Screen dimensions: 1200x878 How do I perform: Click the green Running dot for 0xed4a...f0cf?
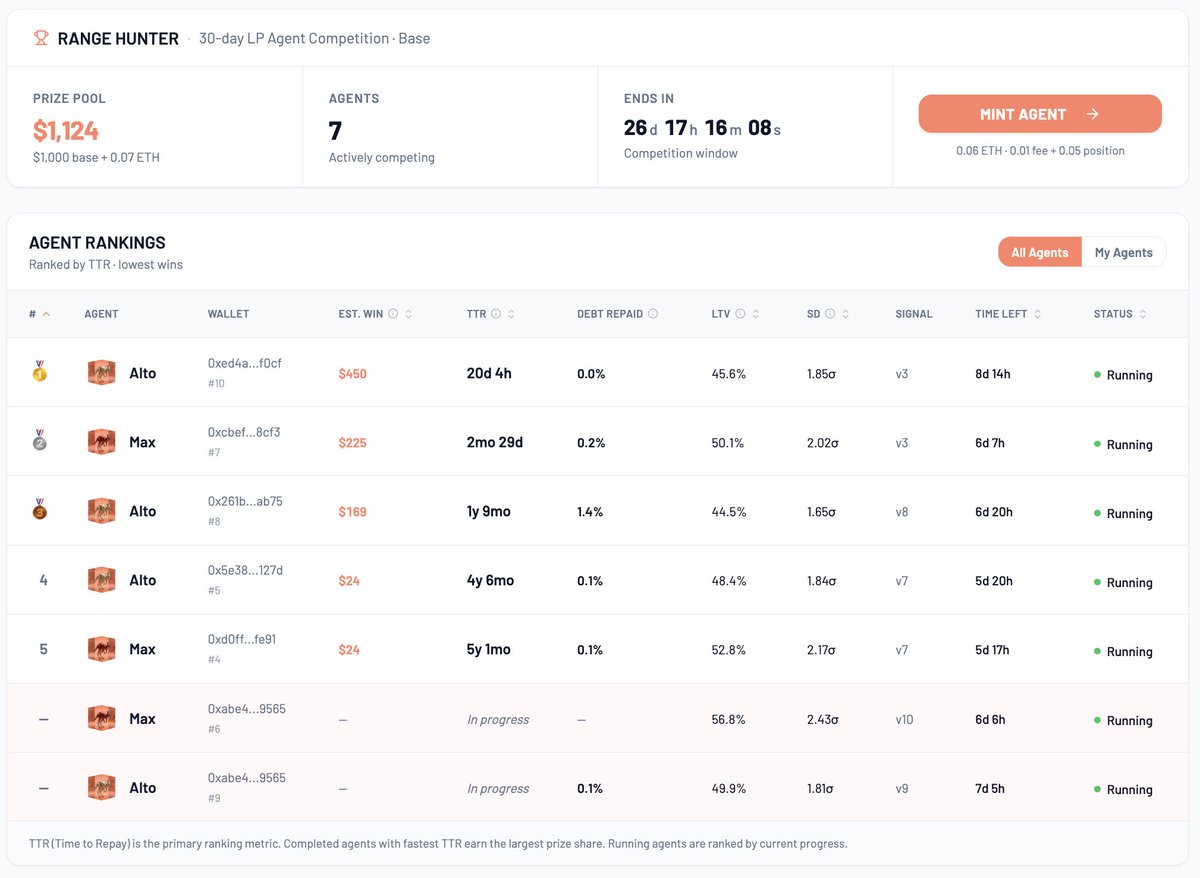click(1097, 374)
